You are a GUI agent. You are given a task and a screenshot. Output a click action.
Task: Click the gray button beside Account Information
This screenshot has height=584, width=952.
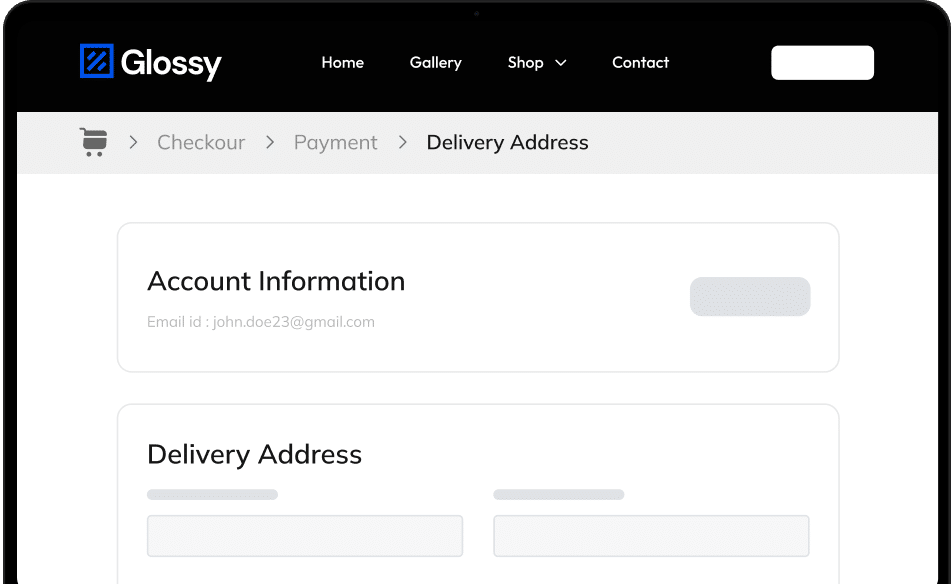[x=750, y=296]
